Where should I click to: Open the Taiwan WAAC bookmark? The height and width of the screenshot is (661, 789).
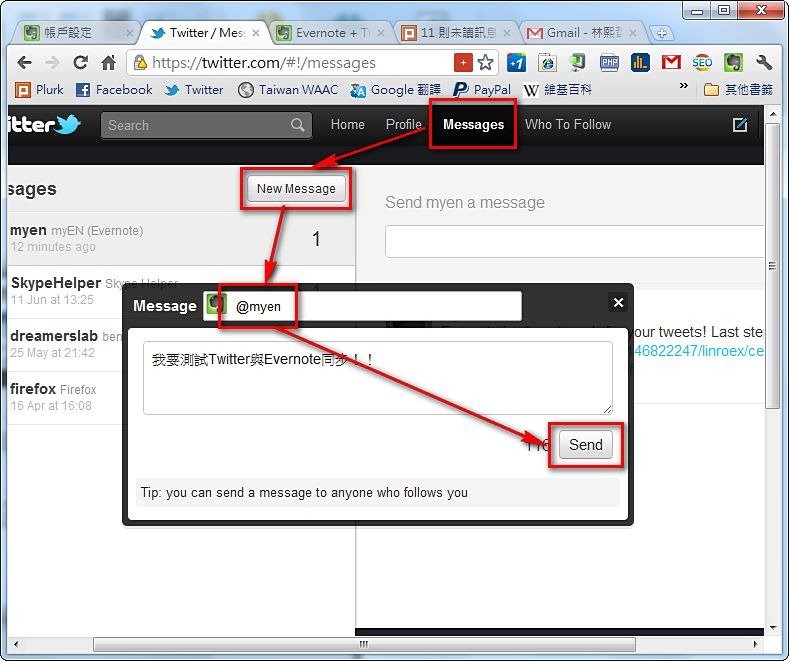[287, 90]
